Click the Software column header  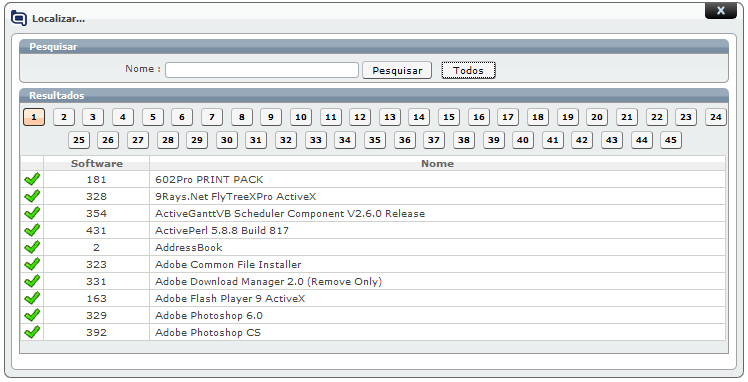coord(96,163)
